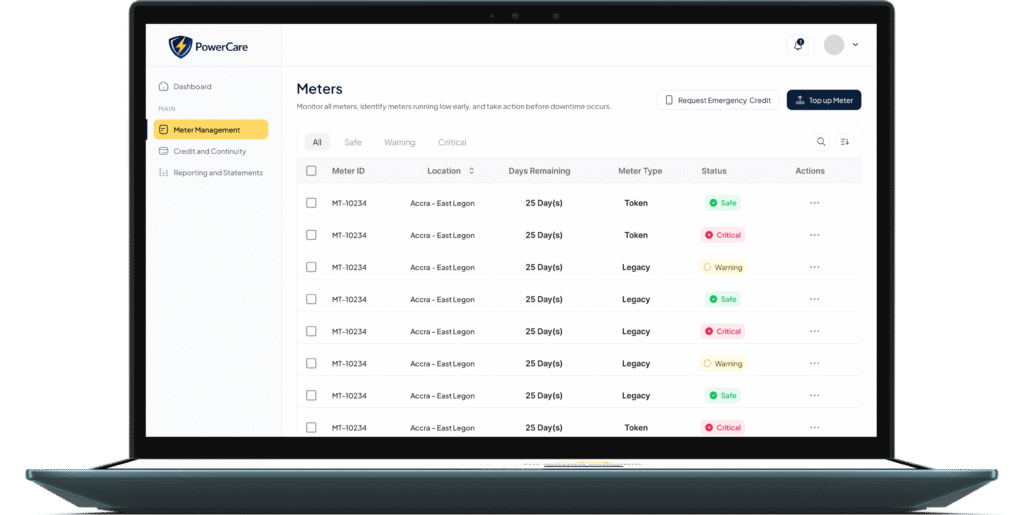Expand the account menu chevron

point(855,45)
